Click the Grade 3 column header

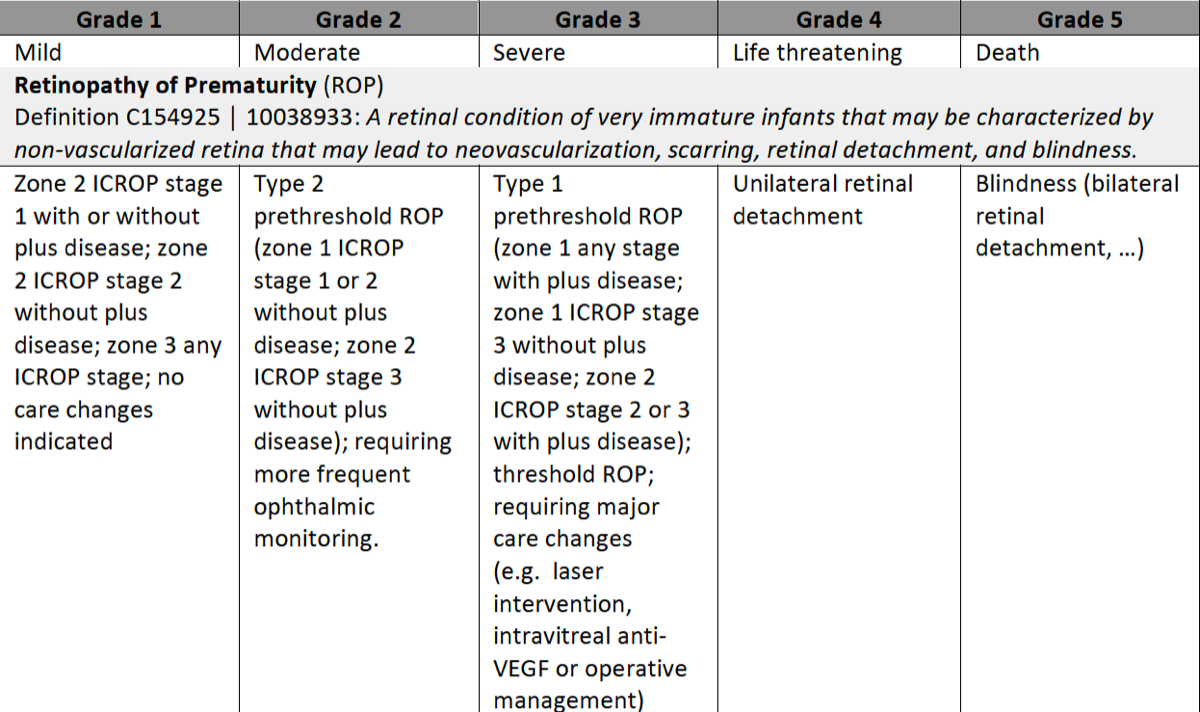598,19
